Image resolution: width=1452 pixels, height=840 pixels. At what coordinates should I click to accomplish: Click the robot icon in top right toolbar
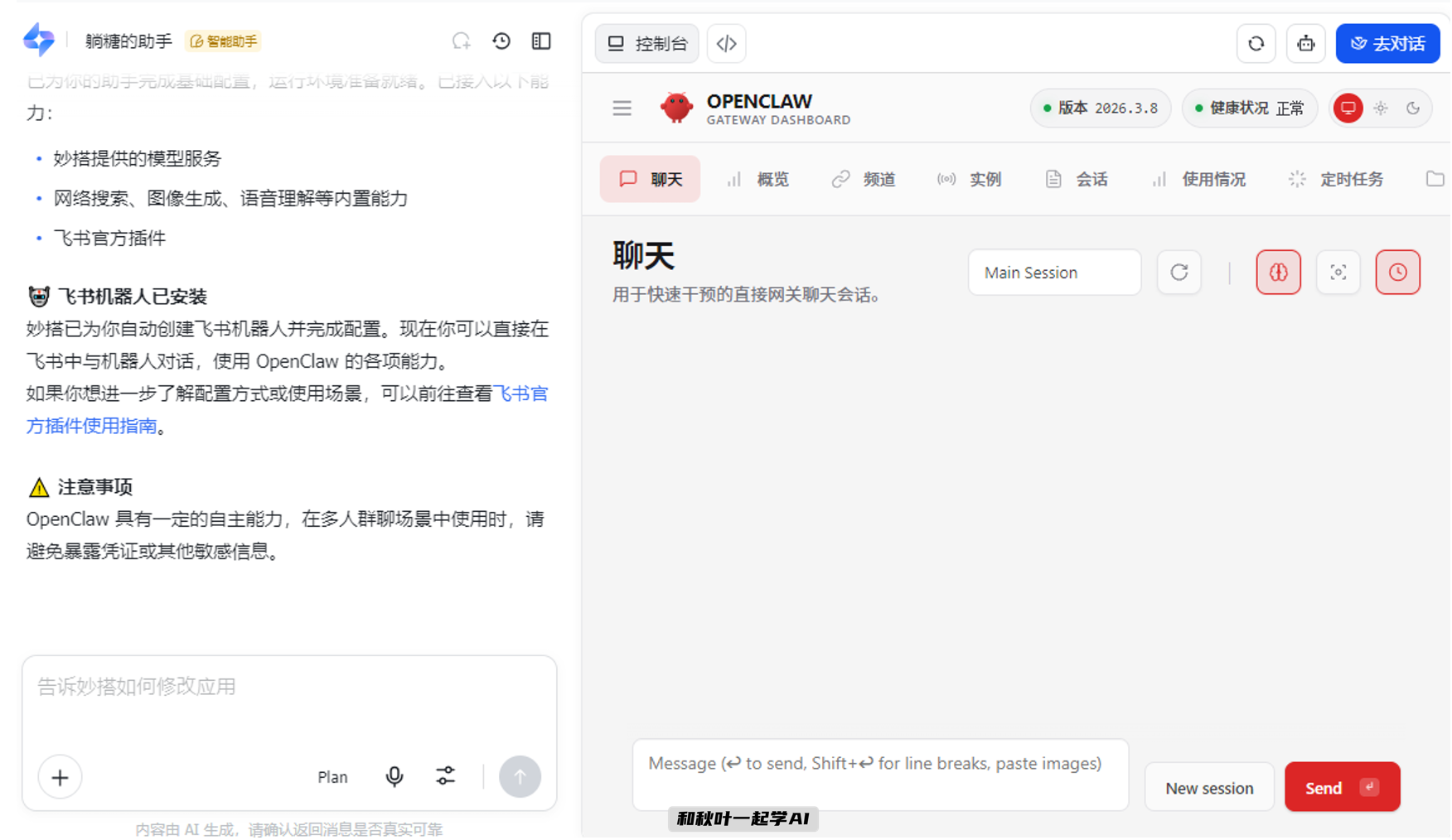1305,43
